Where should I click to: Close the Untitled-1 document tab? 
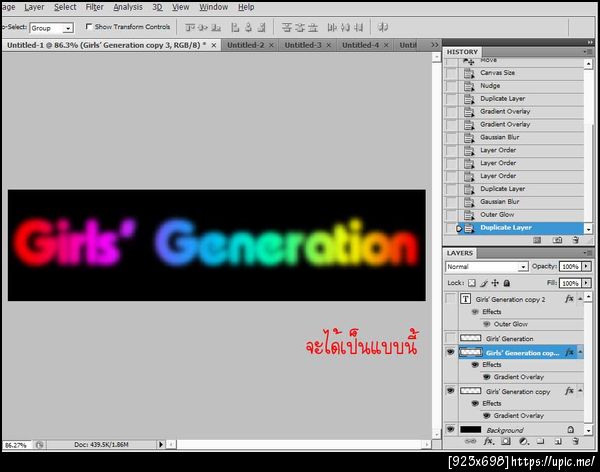click(x=214, y=45)
